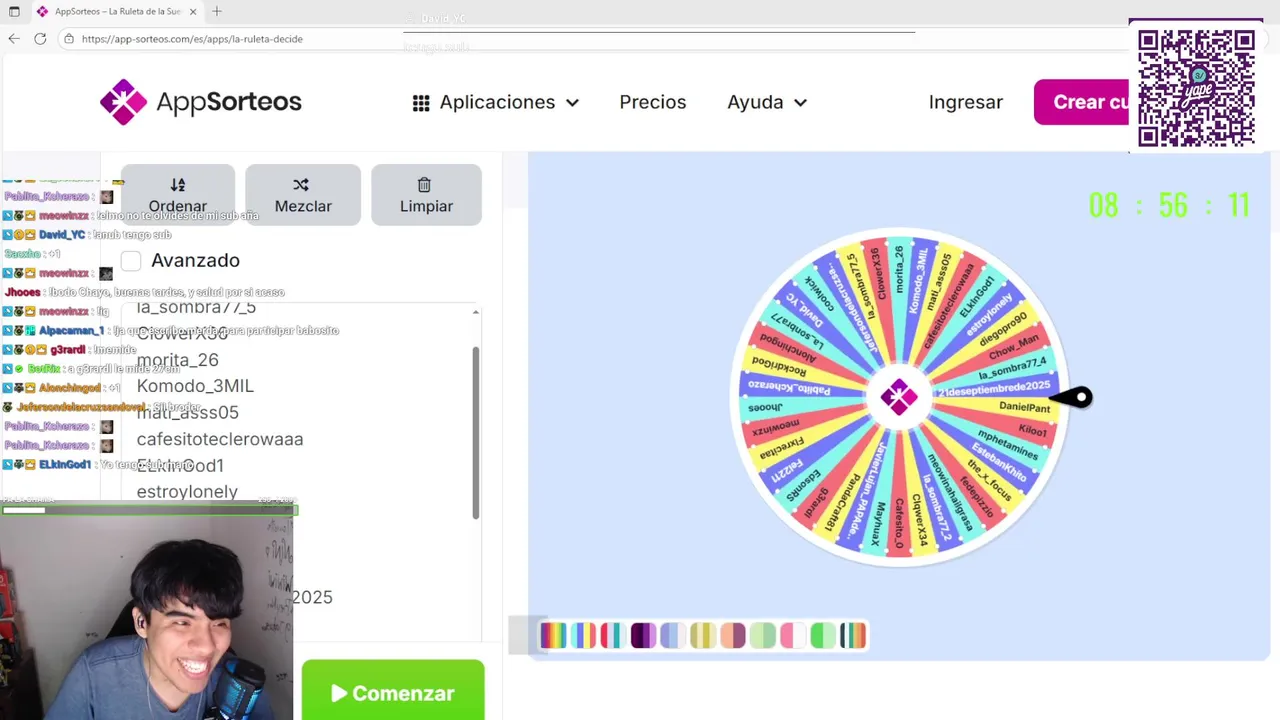
Task: Click the site info lock icon
Action: 68,39
